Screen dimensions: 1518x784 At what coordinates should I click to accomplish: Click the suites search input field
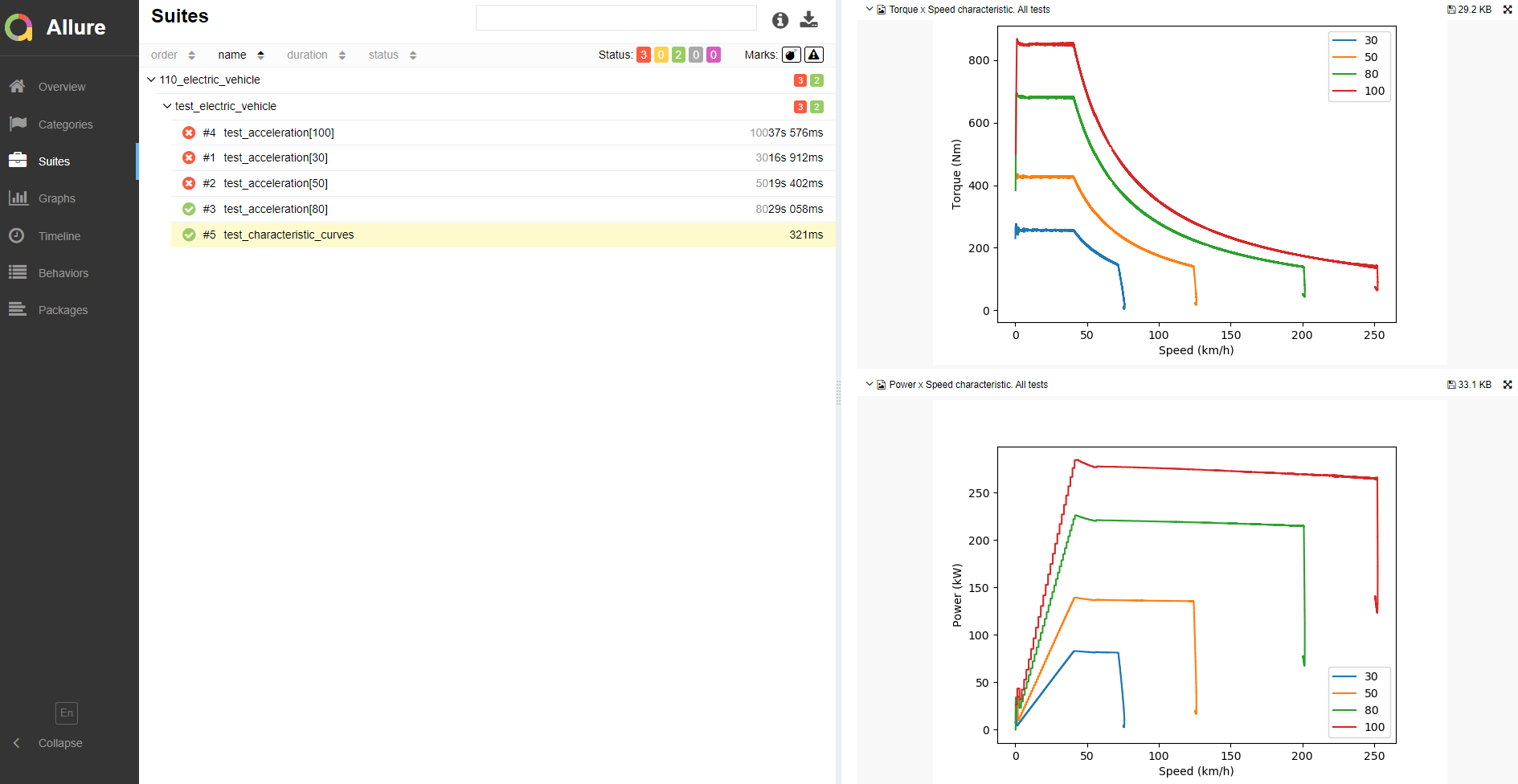(x=616, y=18)
